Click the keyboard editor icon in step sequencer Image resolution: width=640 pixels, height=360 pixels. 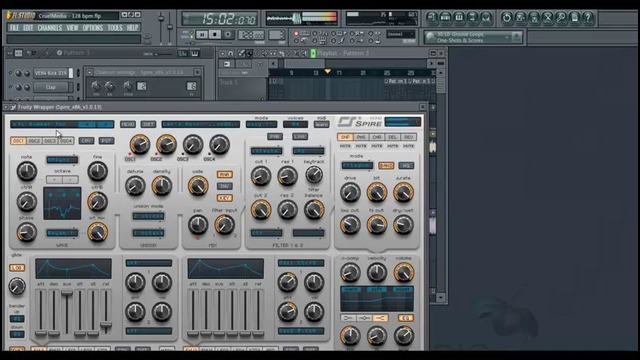(x=195, y=53)
